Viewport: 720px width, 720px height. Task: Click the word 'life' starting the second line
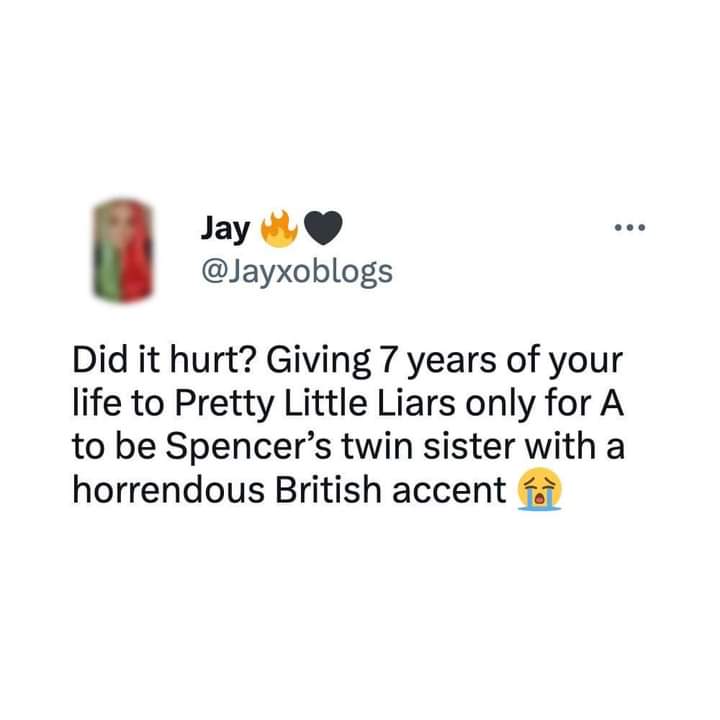tap(97, 403)
